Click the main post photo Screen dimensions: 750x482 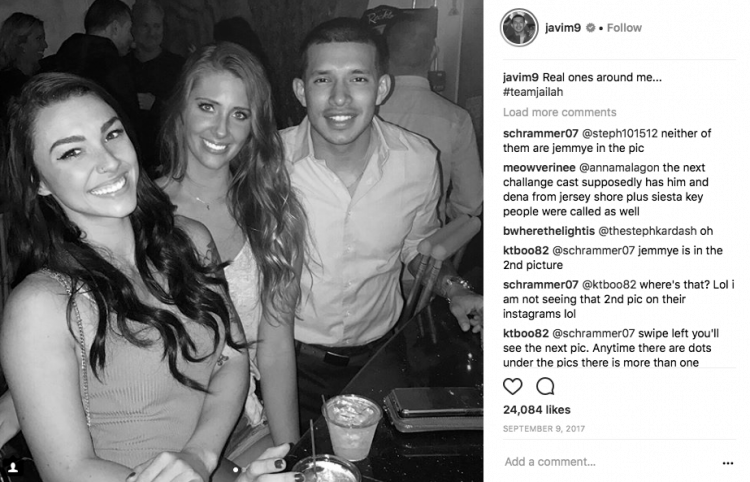(x=241, y=241)
